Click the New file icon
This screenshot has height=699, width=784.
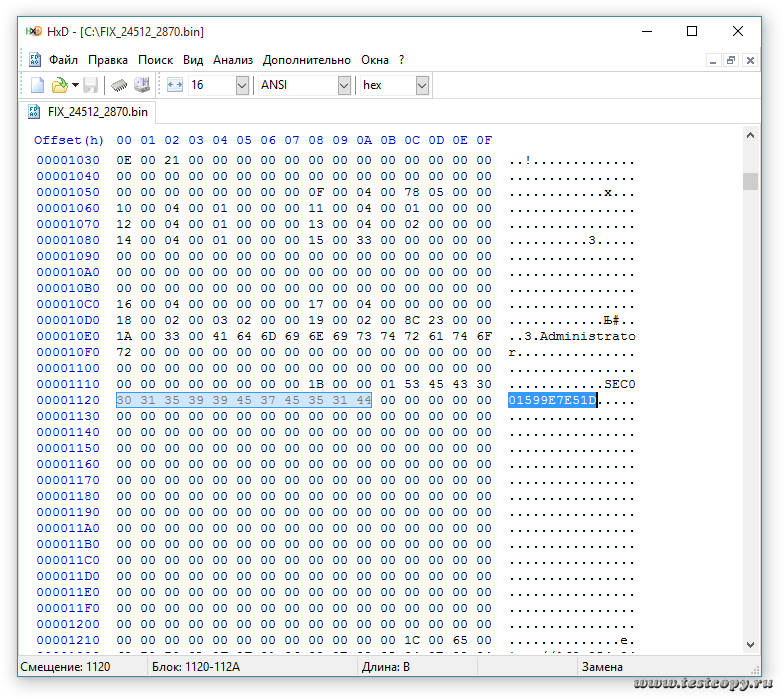pyautogui.click(x=37, y=86)
